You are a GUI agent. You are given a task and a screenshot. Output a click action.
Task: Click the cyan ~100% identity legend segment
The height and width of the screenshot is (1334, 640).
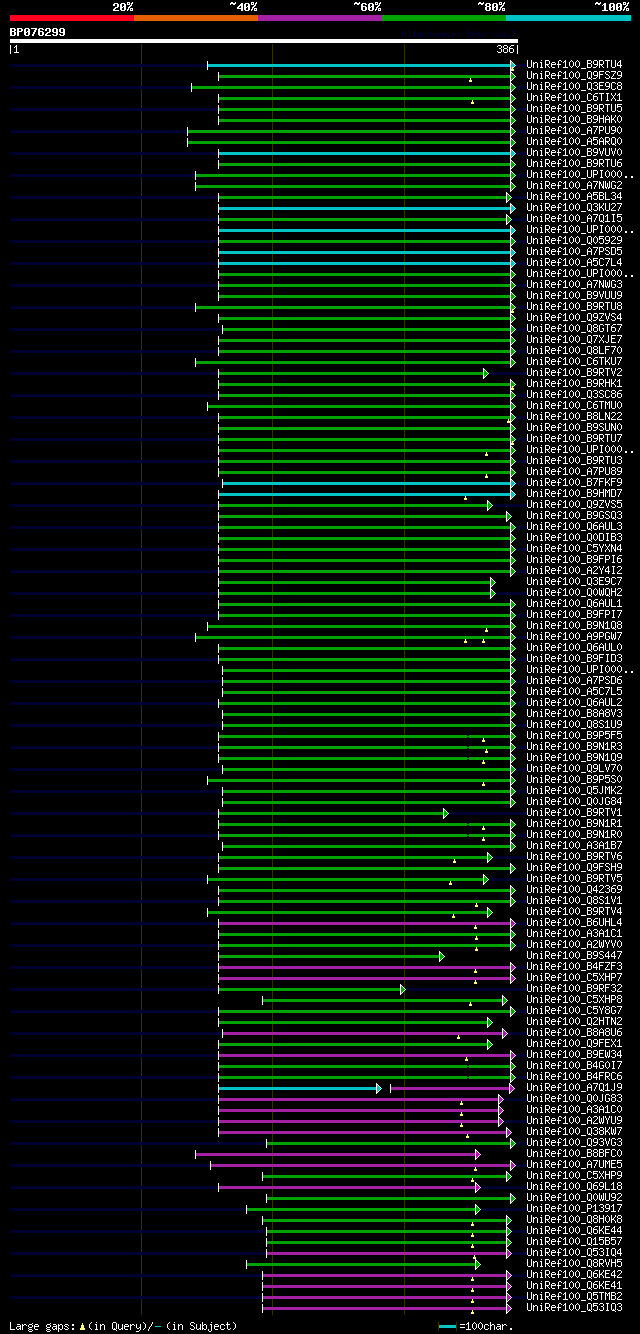click(x=568, y=18)
